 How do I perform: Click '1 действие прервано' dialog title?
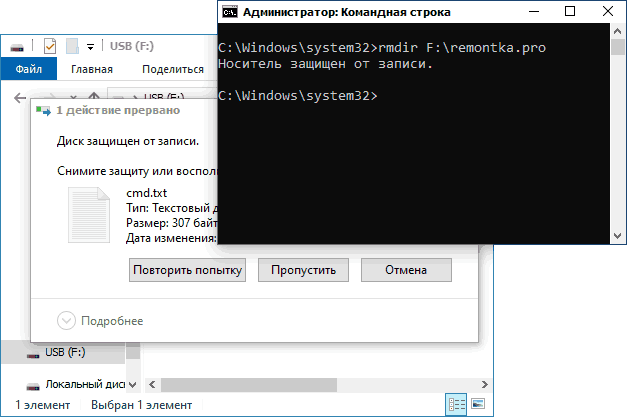118,110
